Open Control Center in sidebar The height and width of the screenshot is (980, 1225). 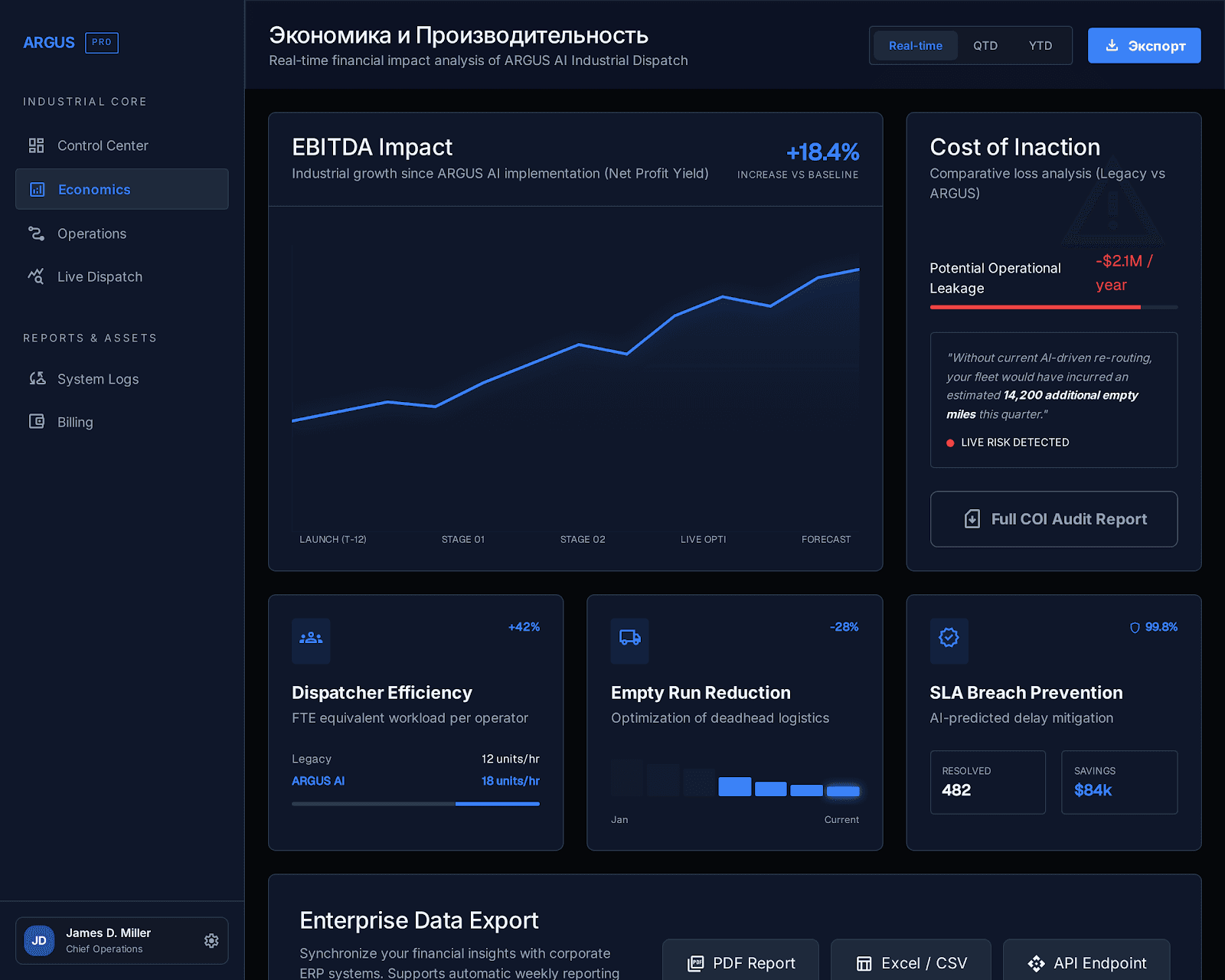(x=122, y=145)
